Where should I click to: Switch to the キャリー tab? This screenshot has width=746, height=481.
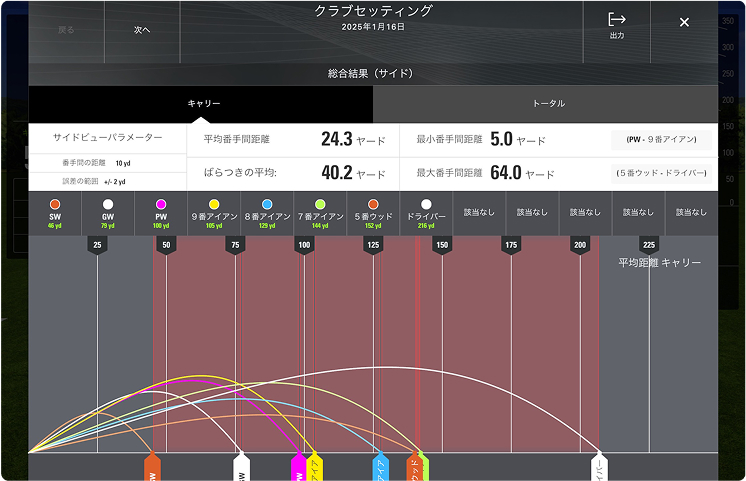tap(203, 104)
